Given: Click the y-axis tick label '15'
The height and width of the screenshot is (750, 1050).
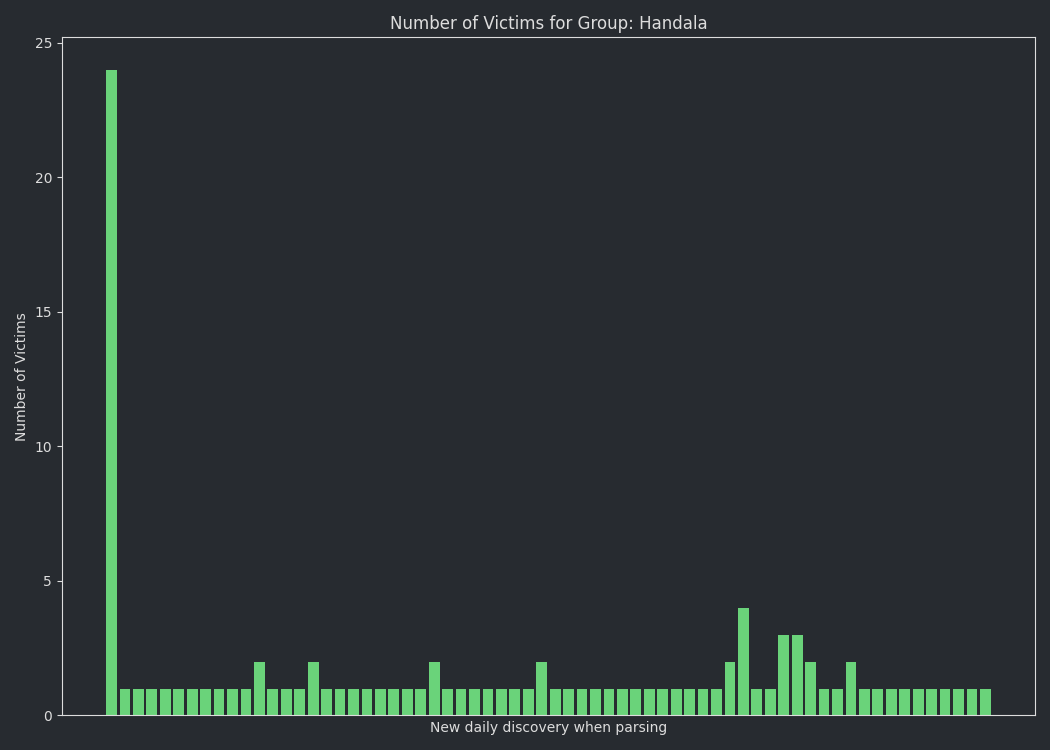Looking at the screenshot, I should (44, 313).
